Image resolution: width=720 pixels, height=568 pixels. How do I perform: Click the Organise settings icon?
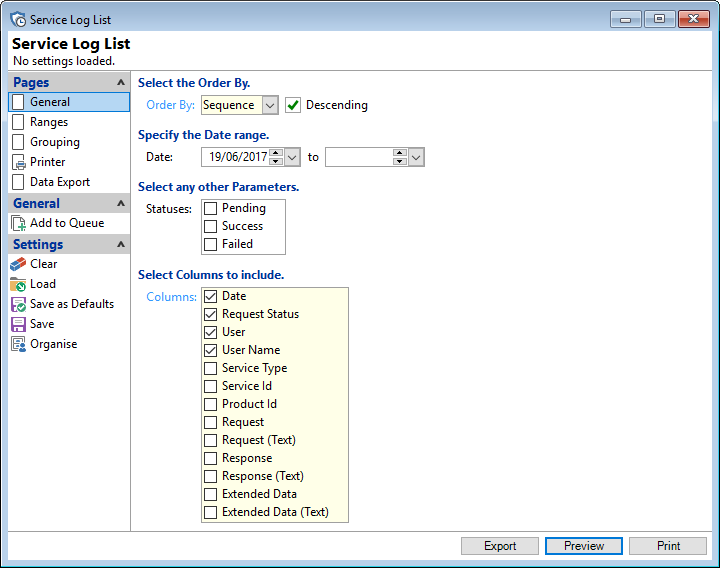click(x=18, y=344)
